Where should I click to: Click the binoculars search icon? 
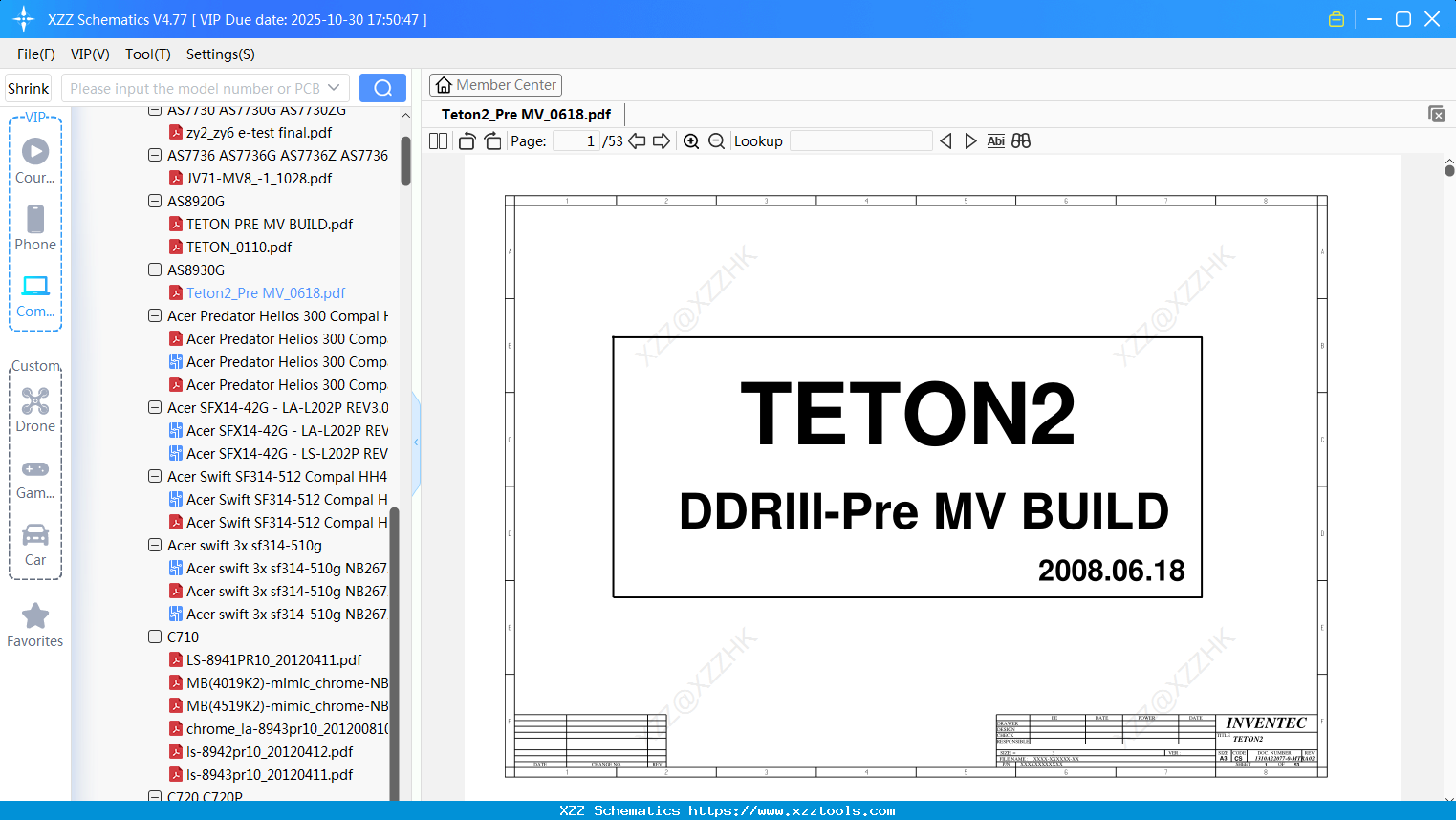[x=1021, y=141]
